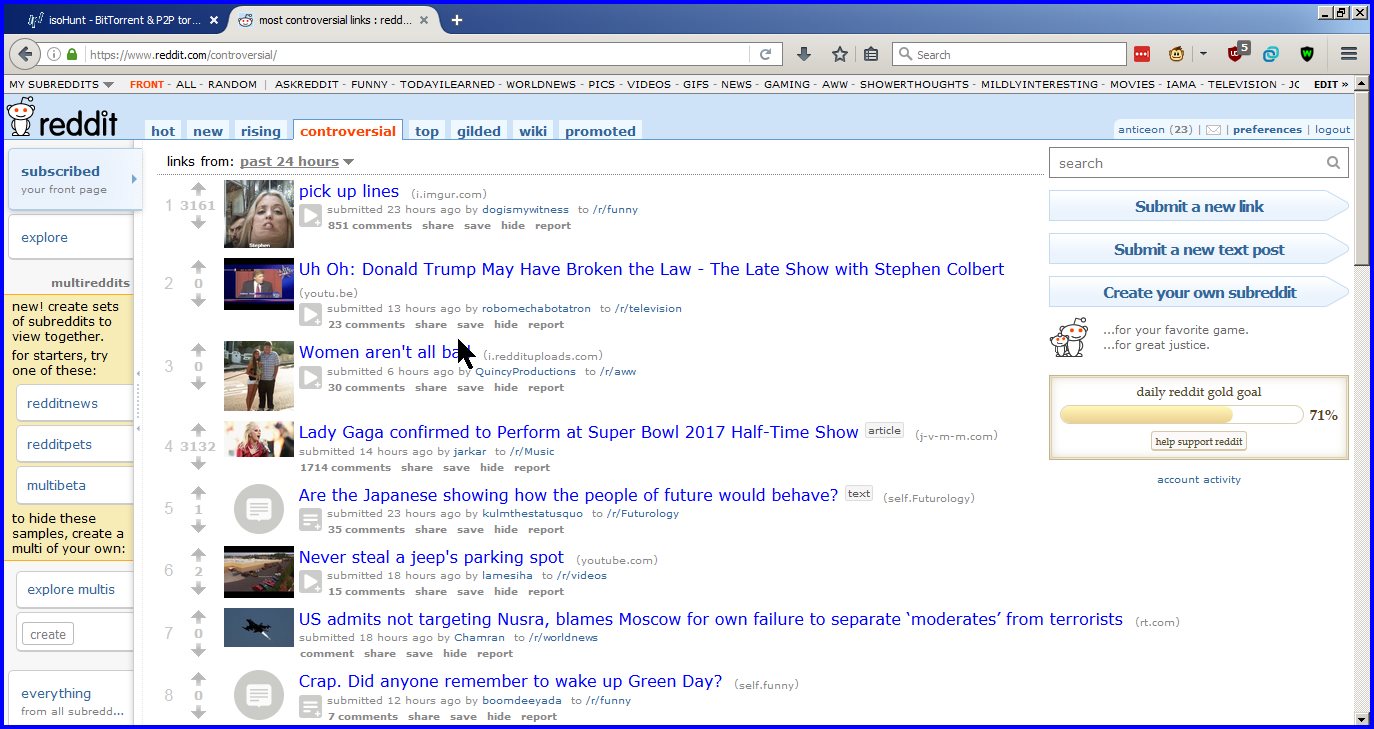Screen dimensions: 1374x729
Task: Open user profile 'anticeon'
Action: click(x=1141, y=129)
